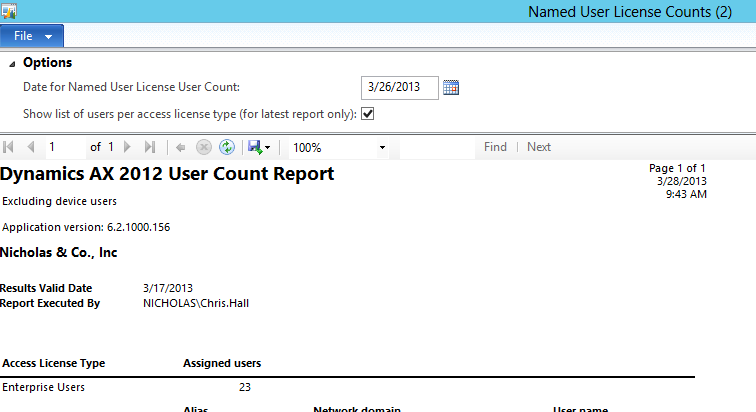Click the 'Named User License Counts (2)' window title
Image resolution: width=756 pixels, height=412 pixels.
point(630,12)
